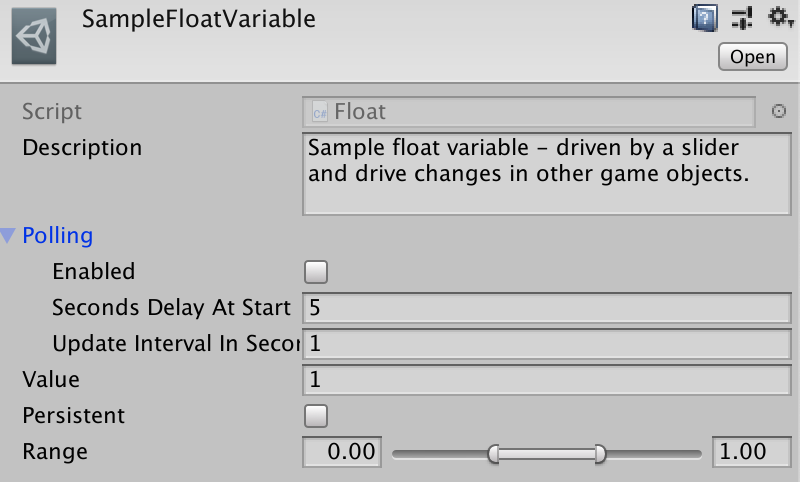Screen dimensions: 800x482
Task: Click the Seconds Delay At Start field
Action: [546, 308]
